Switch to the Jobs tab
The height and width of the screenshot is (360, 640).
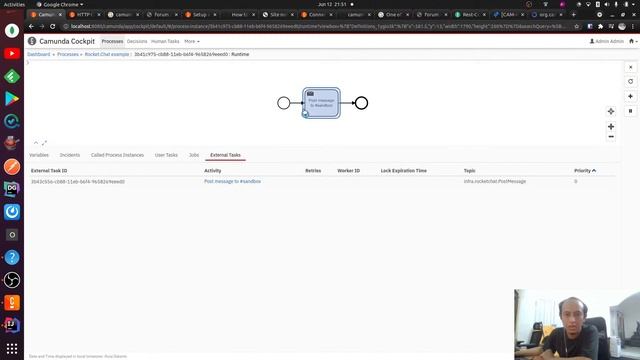pos(194,155)
